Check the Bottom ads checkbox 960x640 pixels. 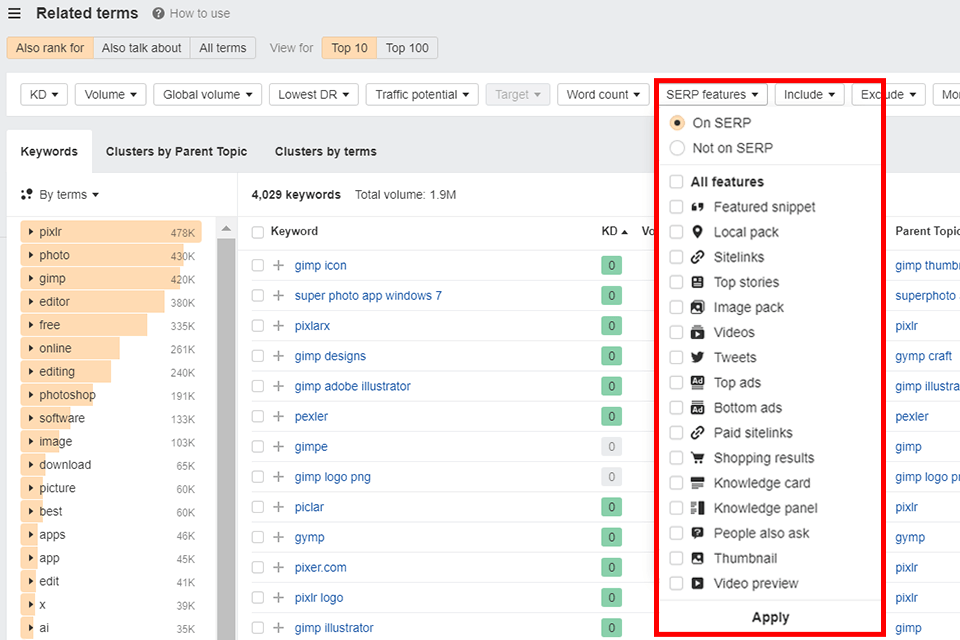pyautogui.click(x=676, y=408)
